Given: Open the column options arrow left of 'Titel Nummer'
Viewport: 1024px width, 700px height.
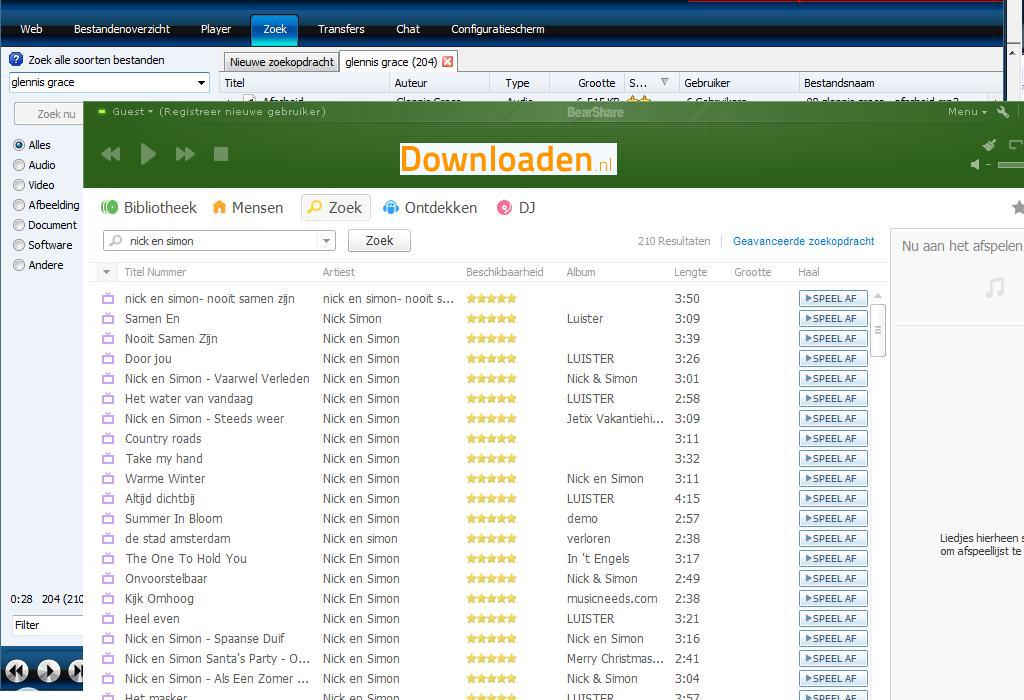Looking at the screenshot, I should [x=106, y=272].
